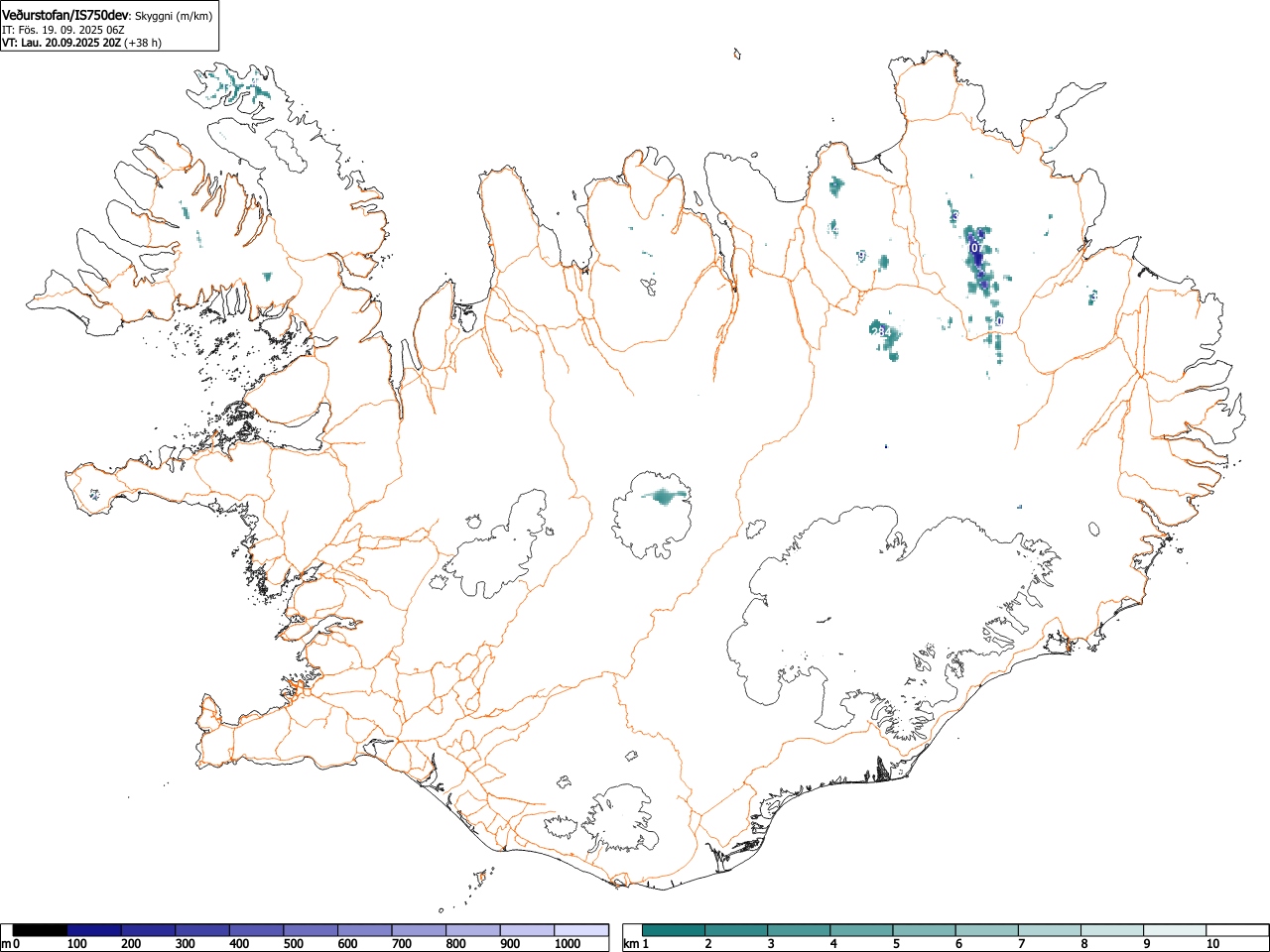This screenshot has height=952, width=1270.
Task: Select the 9–10 km pale swatch
Action: 1174,930
